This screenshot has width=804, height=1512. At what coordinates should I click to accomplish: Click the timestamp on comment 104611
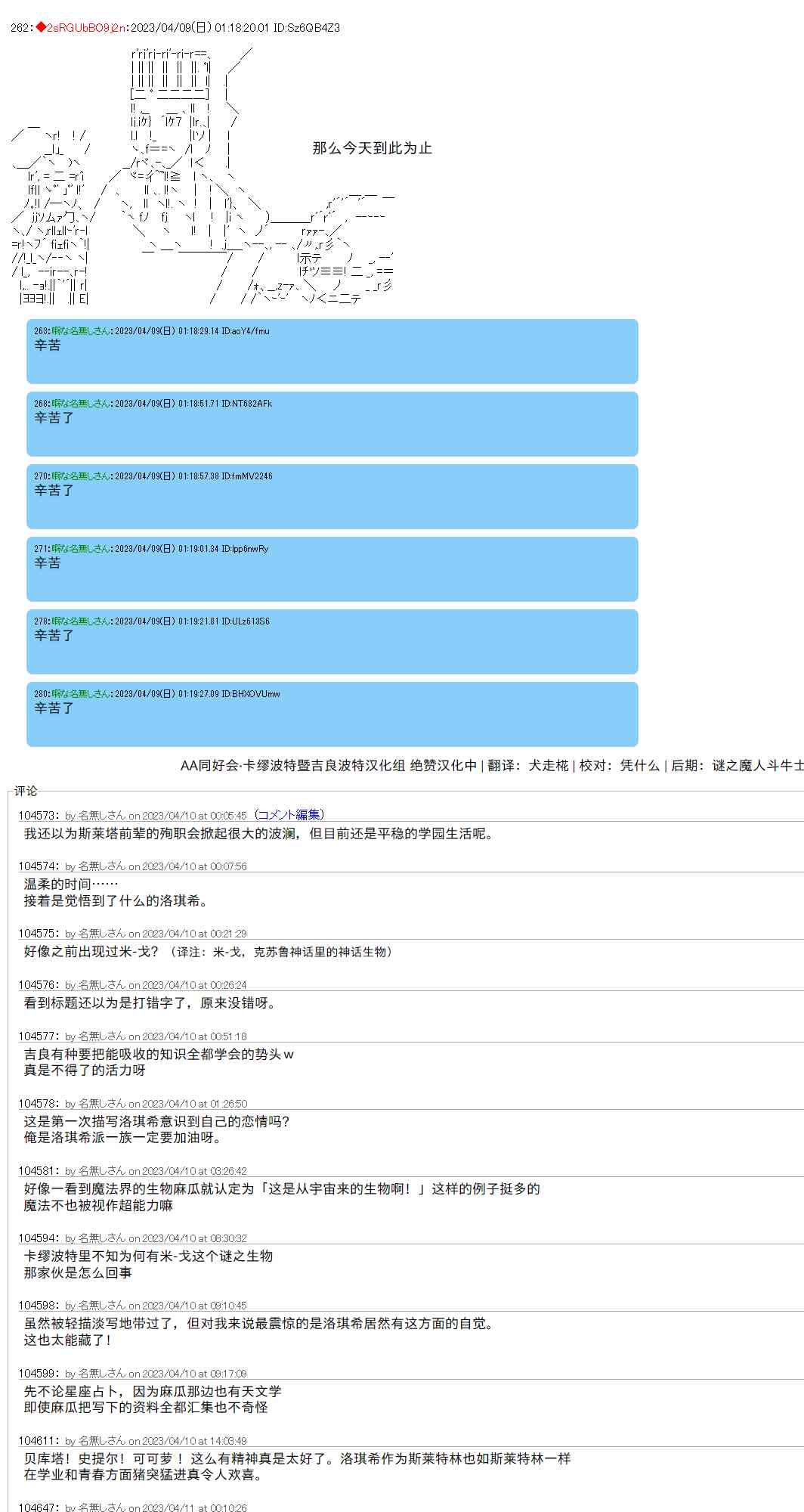point(194,1441)
